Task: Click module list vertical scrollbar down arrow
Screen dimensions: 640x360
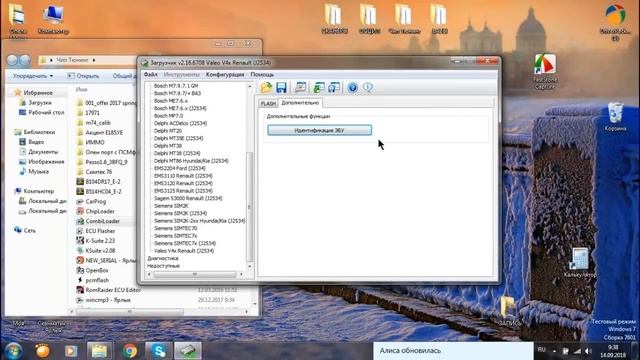Action: (250, 266)
